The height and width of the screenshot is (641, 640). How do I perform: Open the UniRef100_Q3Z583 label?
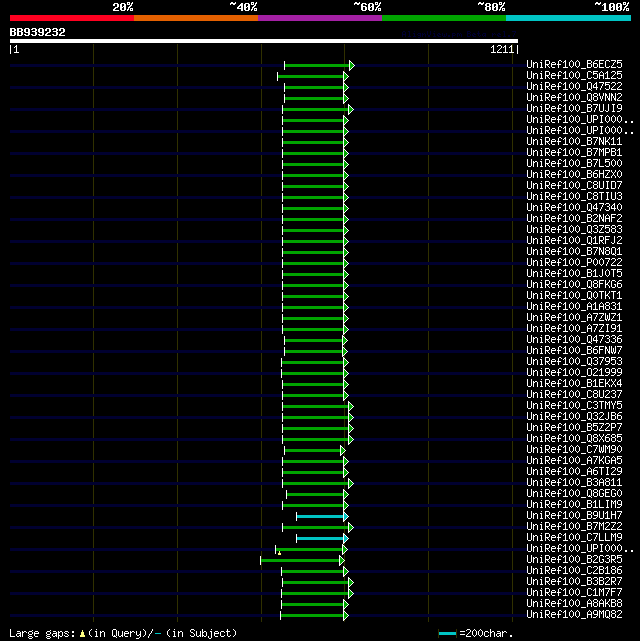tap(574, 230)
